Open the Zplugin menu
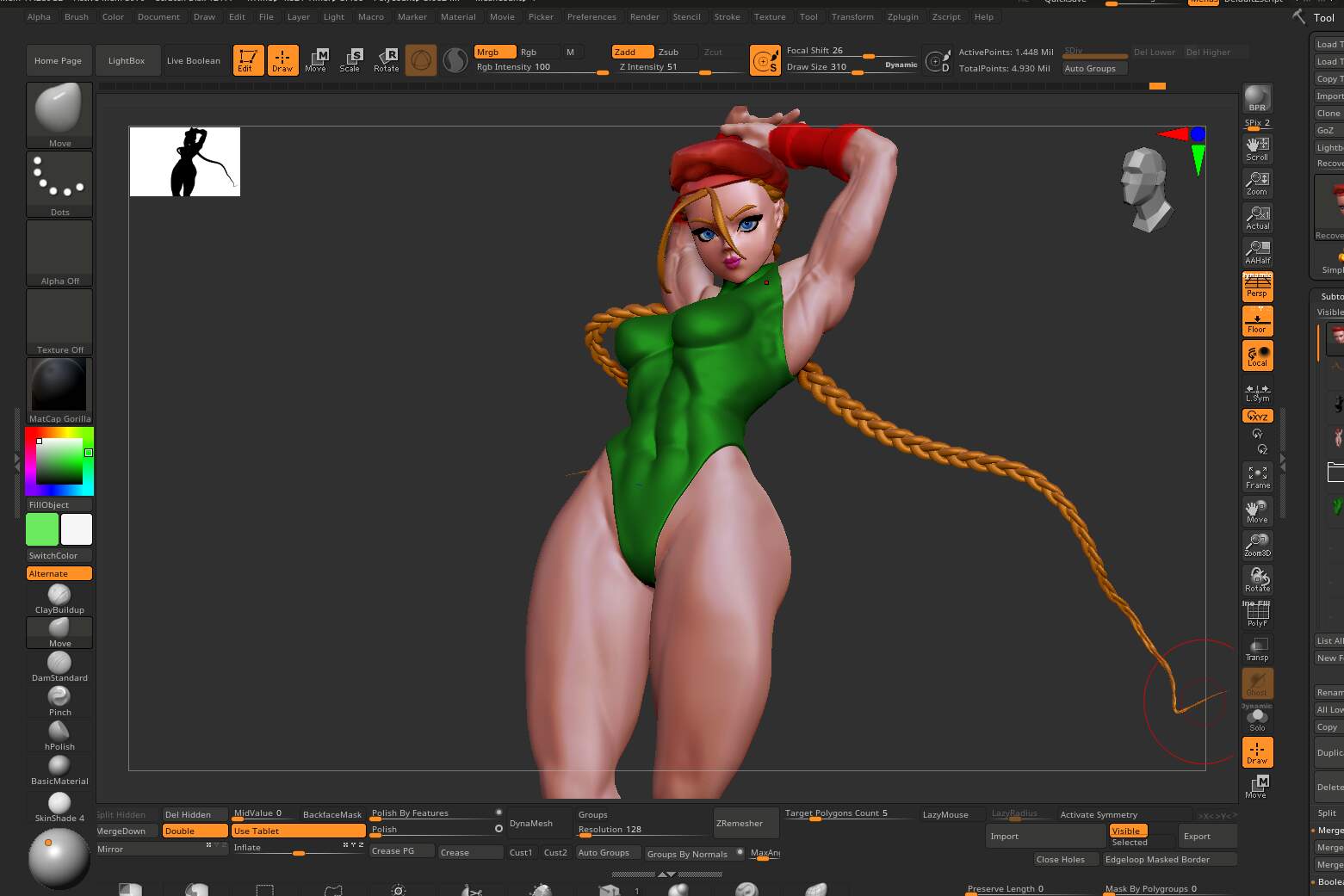Screen dimensions: 1344x896 (902, 16)
